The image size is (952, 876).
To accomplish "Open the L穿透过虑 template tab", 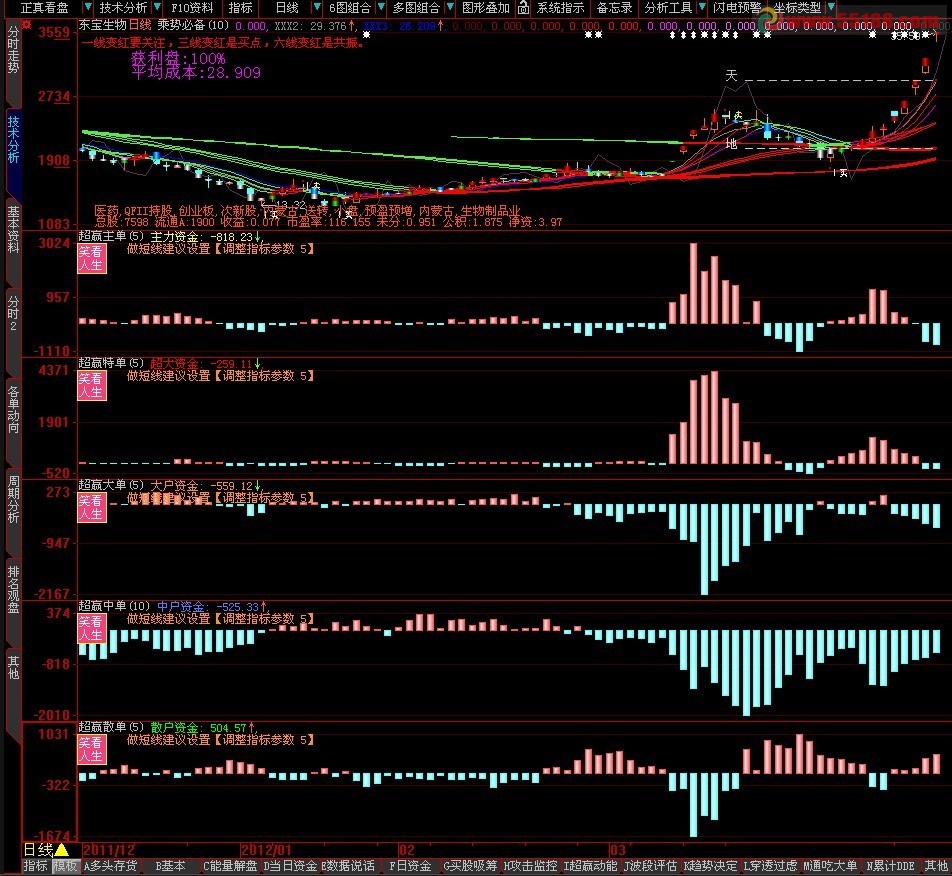I will (x=770, y=867).
